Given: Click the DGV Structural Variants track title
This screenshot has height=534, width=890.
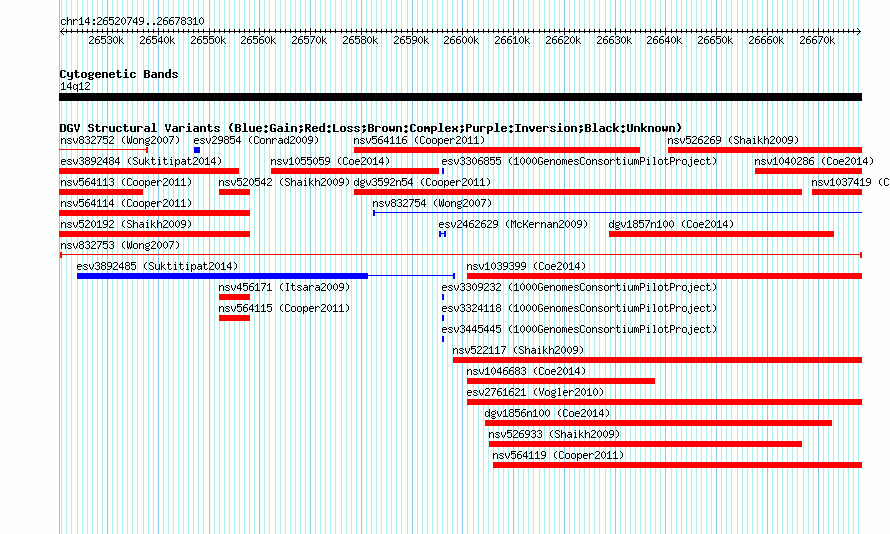Looking at the screenshot, I should (x=370, y=128).
